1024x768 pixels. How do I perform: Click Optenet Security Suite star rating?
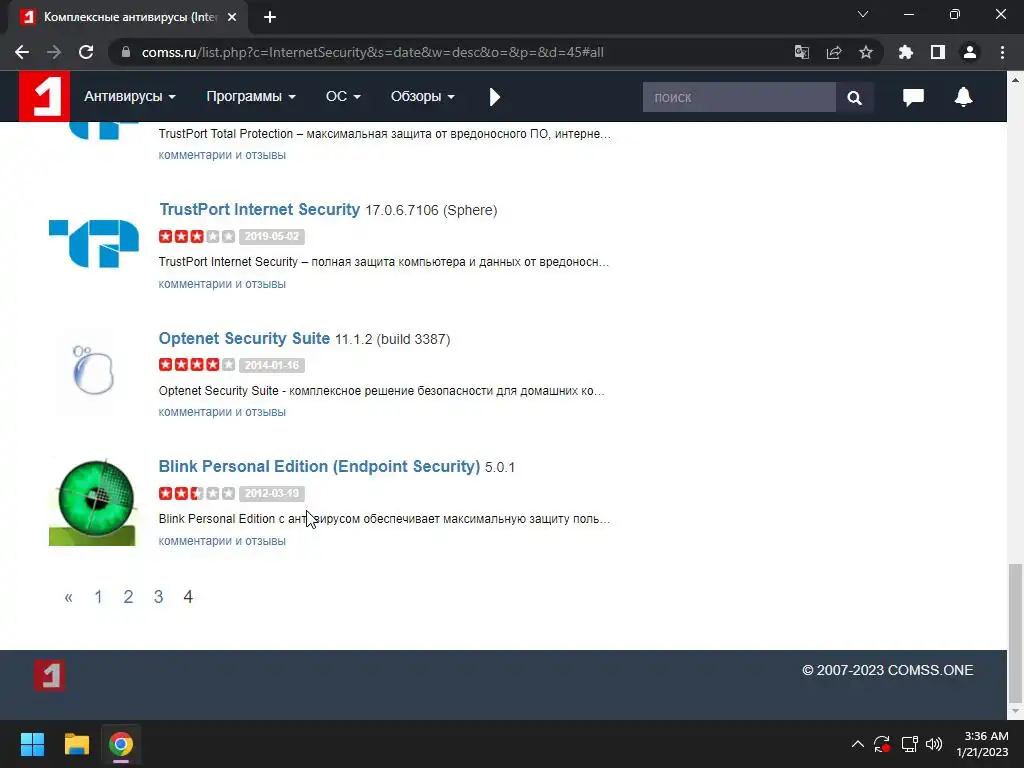coord(197,364)
